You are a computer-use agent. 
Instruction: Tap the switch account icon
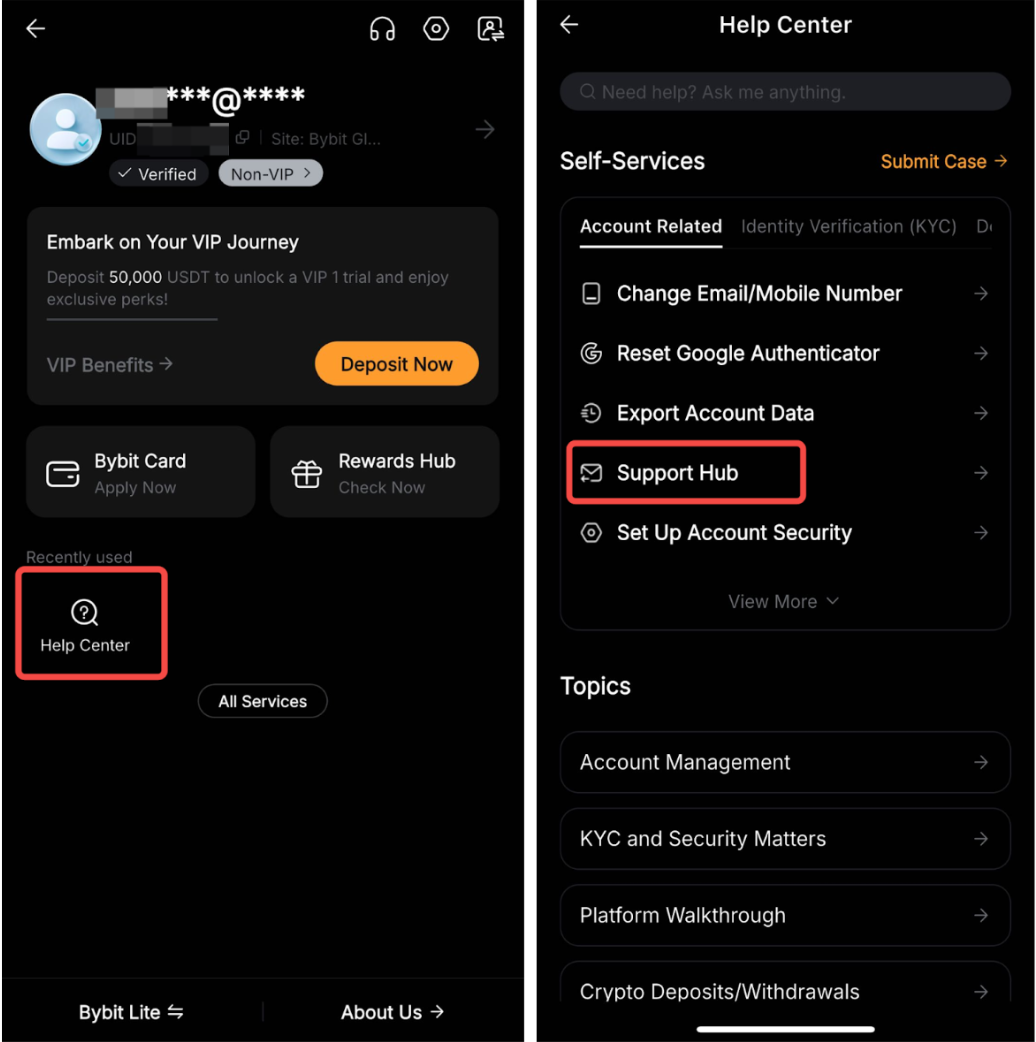pos(490,29)
